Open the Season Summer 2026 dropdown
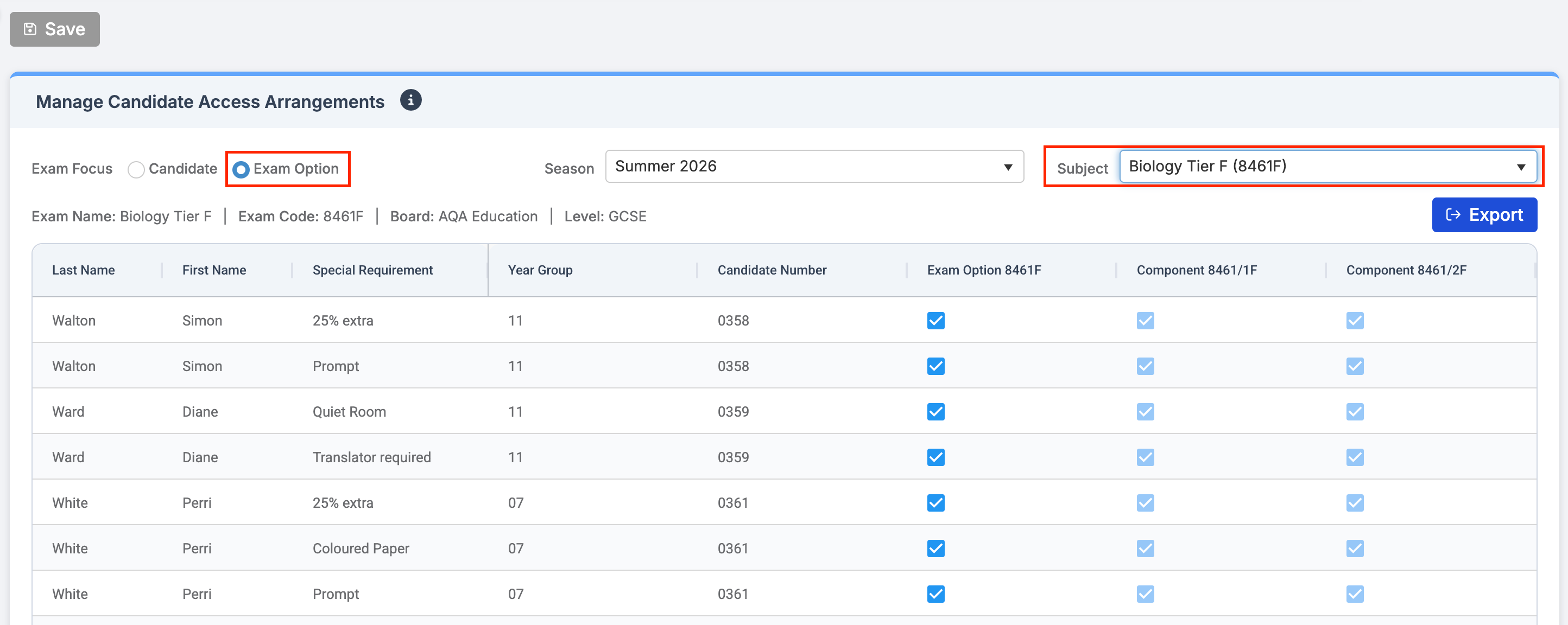Screen dimensions: 1568x625 click(x=814, y=167)
